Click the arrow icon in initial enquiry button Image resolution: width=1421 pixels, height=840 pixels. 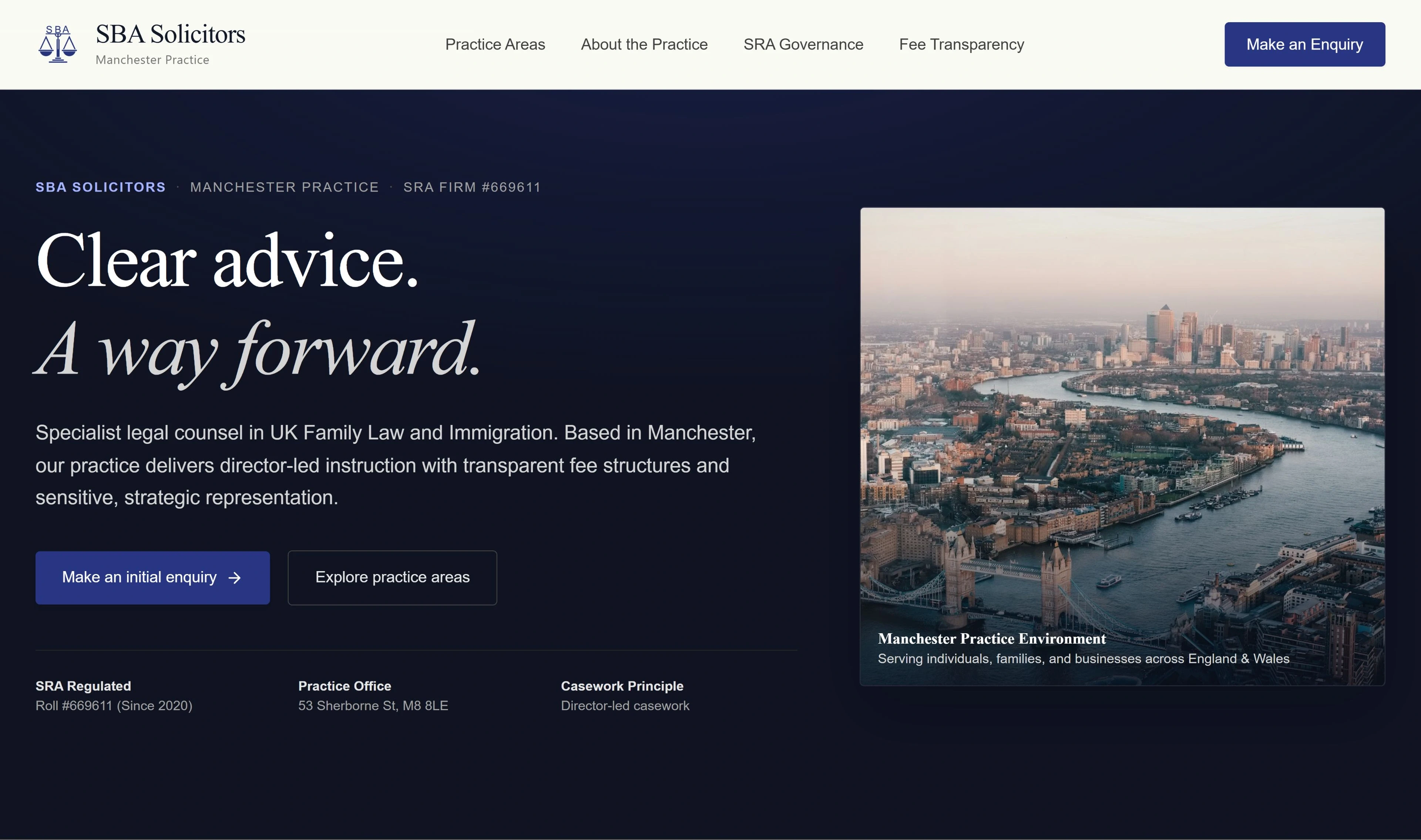coord(234,577)
